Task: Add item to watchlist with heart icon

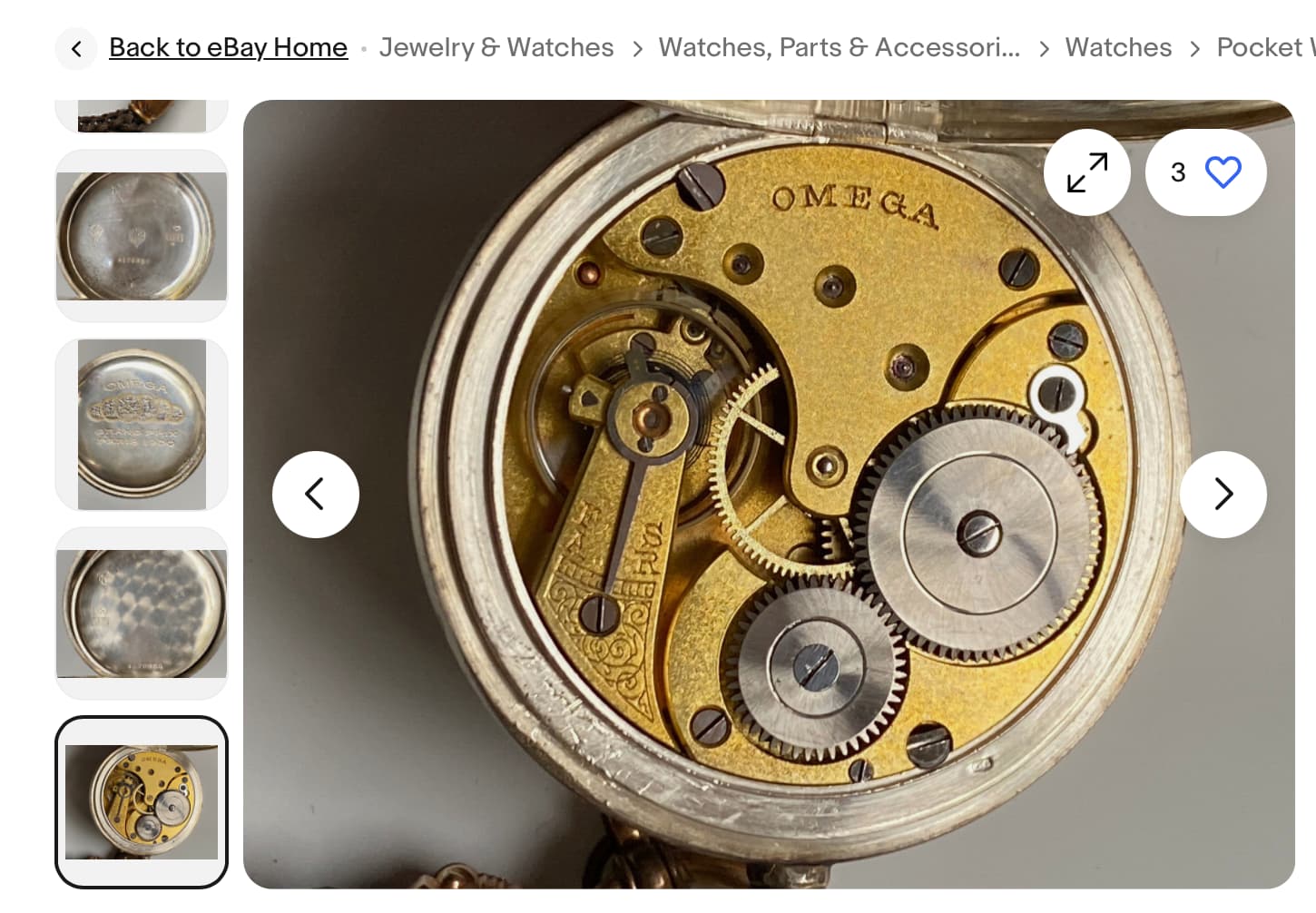Action: pos(1223,172)
